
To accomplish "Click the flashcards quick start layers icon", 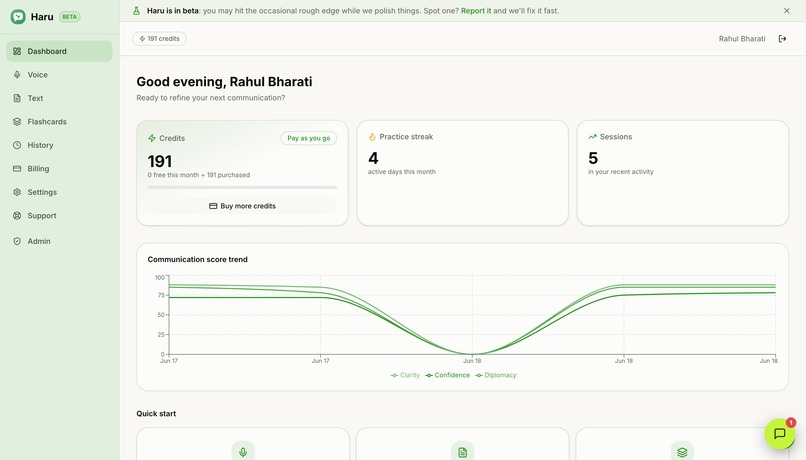I will [682, 452].
